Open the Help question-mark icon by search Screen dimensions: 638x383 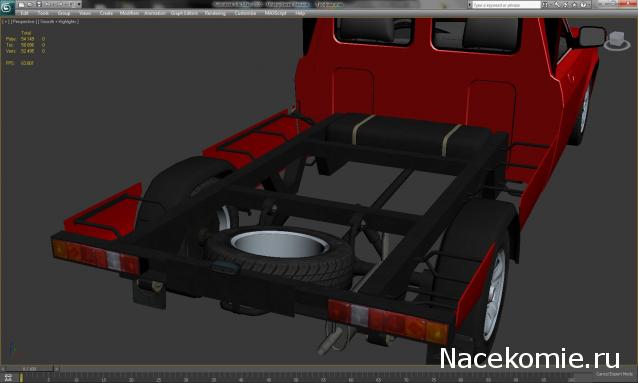click(583, 4)
